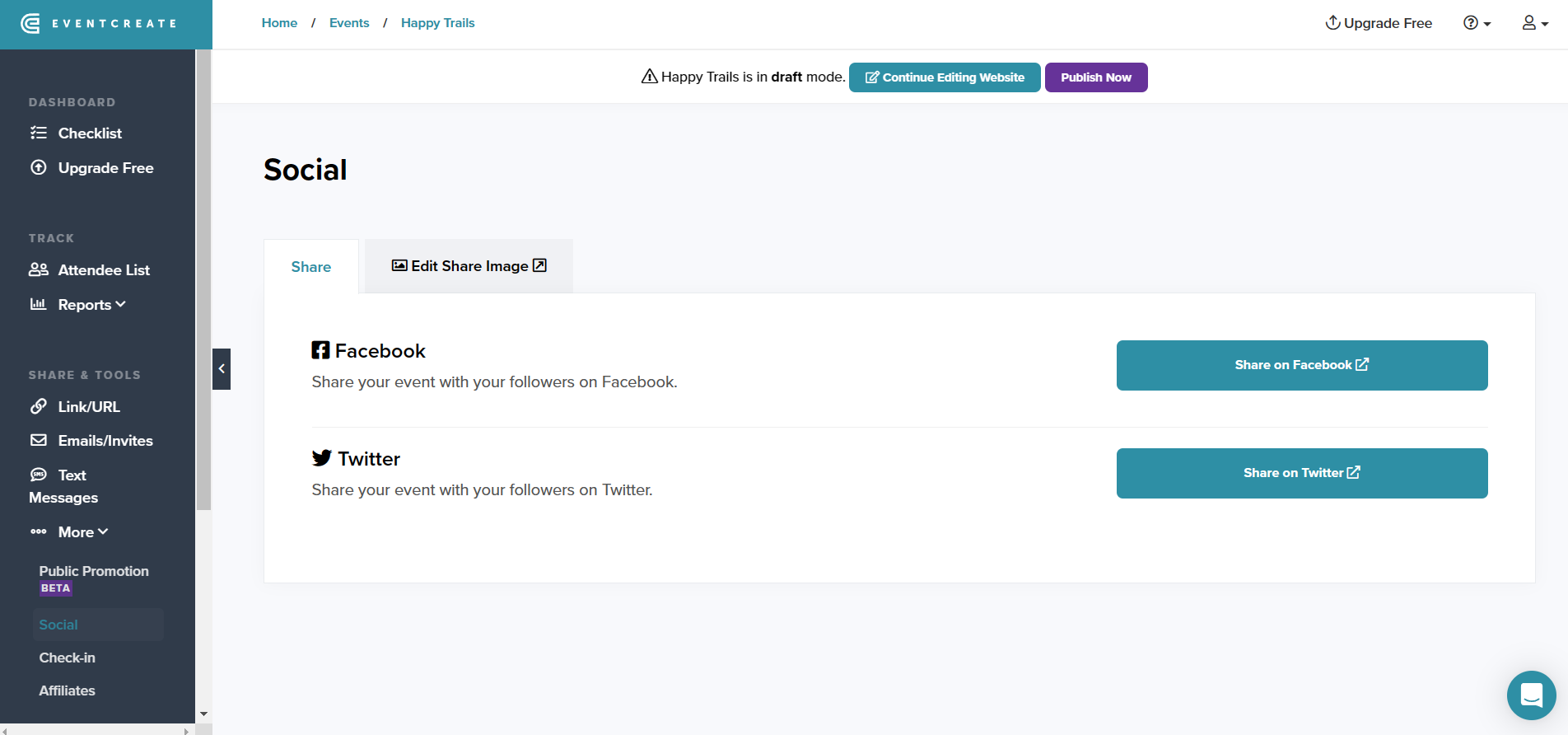This screenshot has height=735, width=1568.
Task: Click the Checklist icon in sidebar
Action: [39, 133]
